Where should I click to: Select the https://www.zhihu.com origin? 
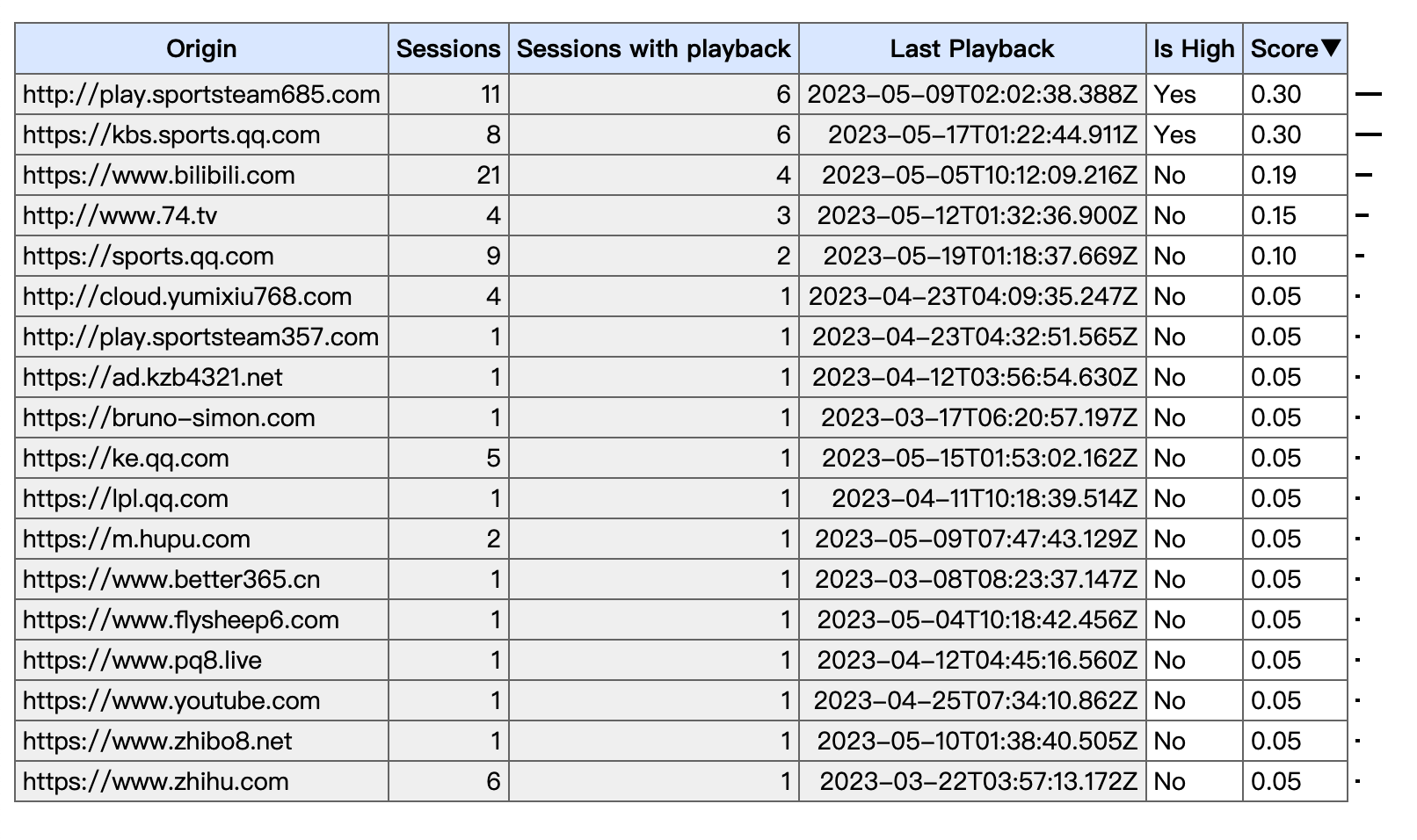click(x=156, y=782)
